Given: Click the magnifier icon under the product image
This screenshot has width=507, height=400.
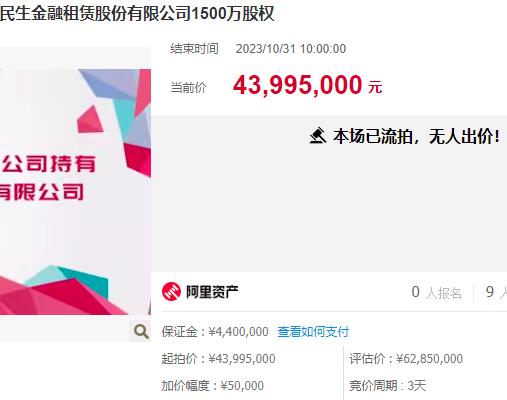Looking at the screenshot, I should 141,331.
